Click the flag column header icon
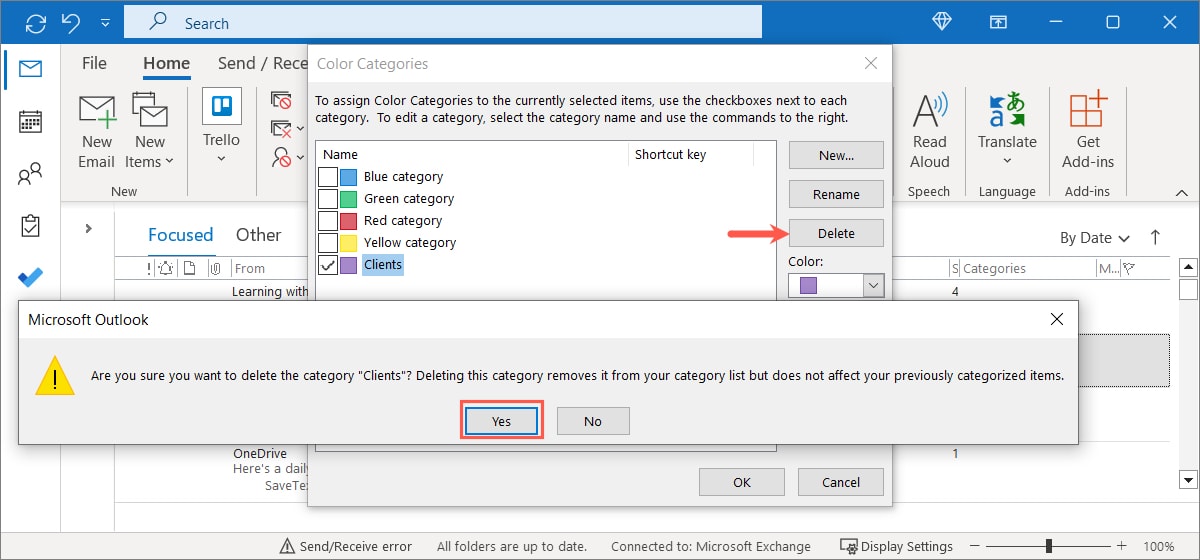 tap(1129, 268)
